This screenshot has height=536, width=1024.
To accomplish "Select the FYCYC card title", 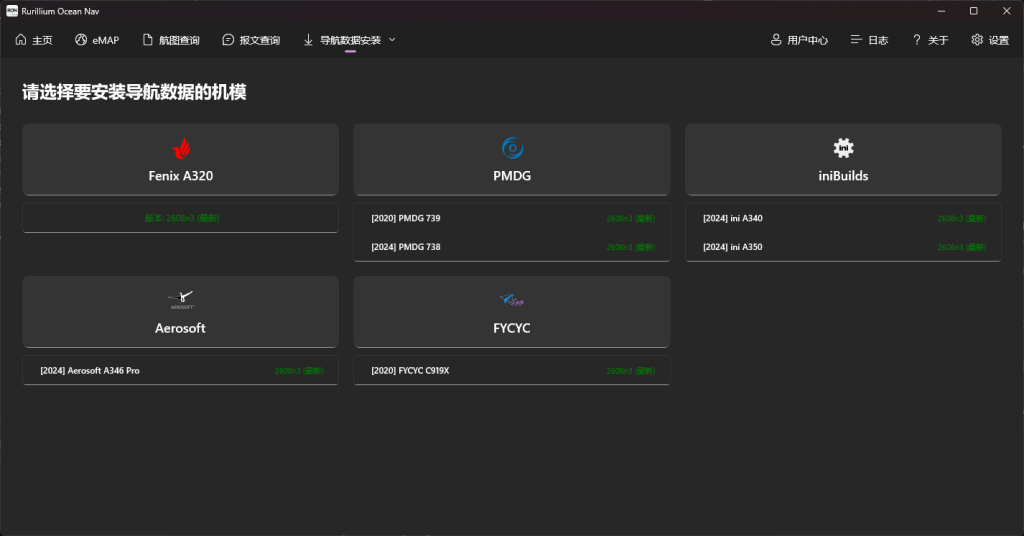I will tap(512, 328).
